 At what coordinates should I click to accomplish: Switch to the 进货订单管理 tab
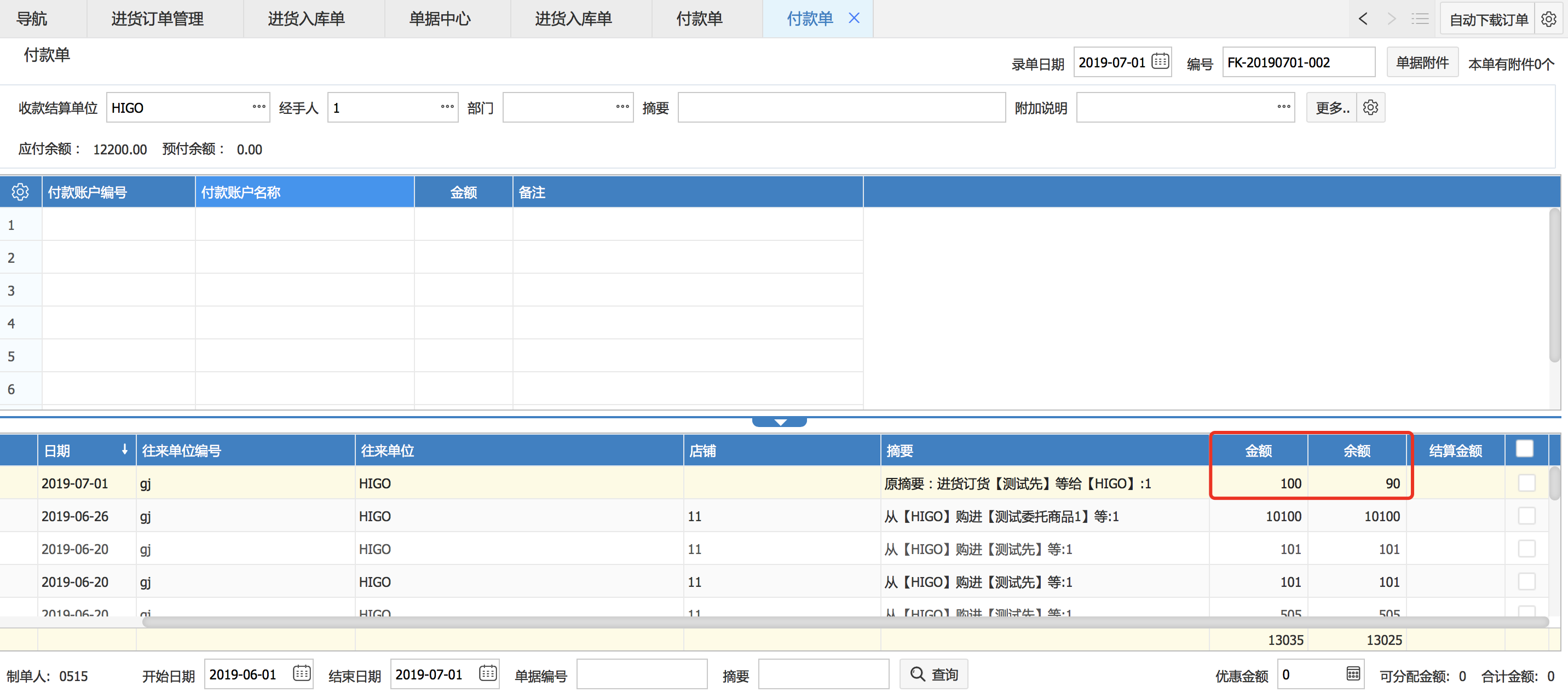[x=157, y=19]
